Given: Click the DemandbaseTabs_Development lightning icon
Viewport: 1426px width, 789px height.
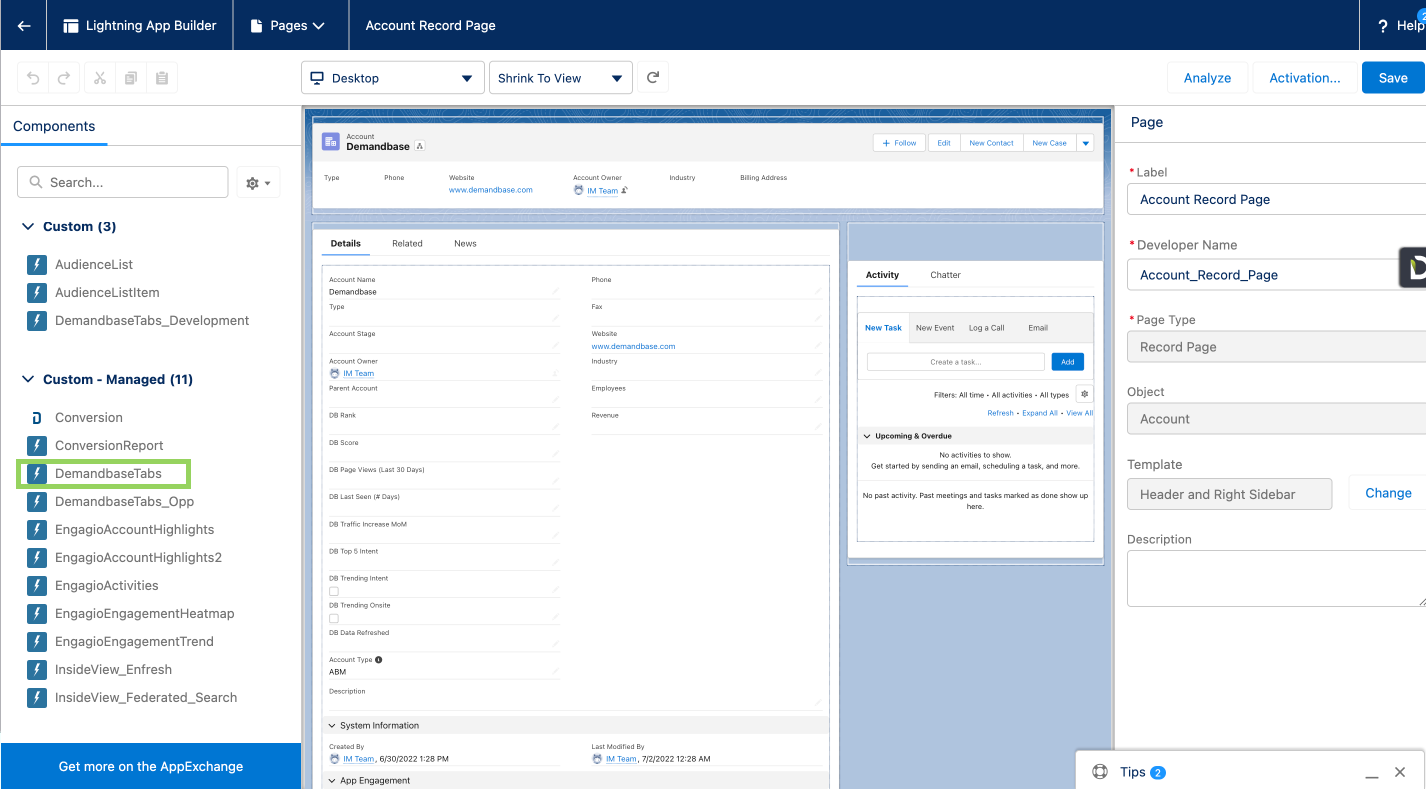Looking at the screenshot, I should [37, 321].
